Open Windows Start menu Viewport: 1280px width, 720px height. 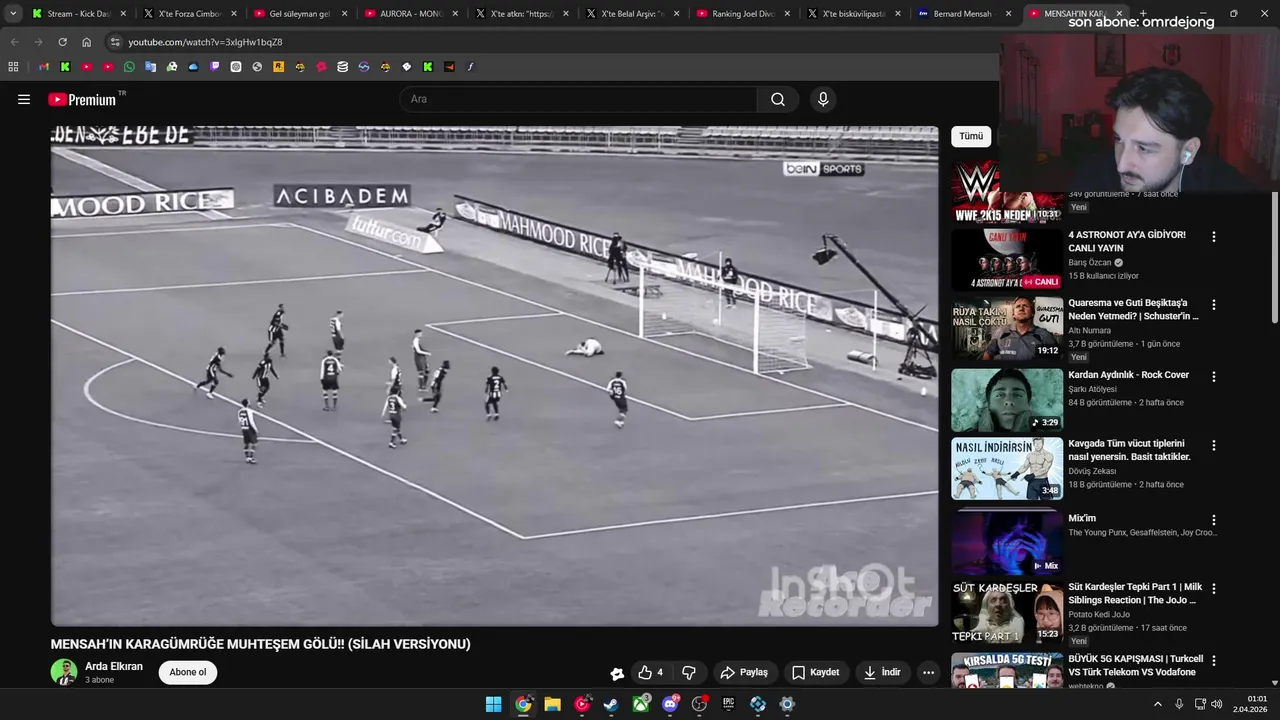coord(493,704)
